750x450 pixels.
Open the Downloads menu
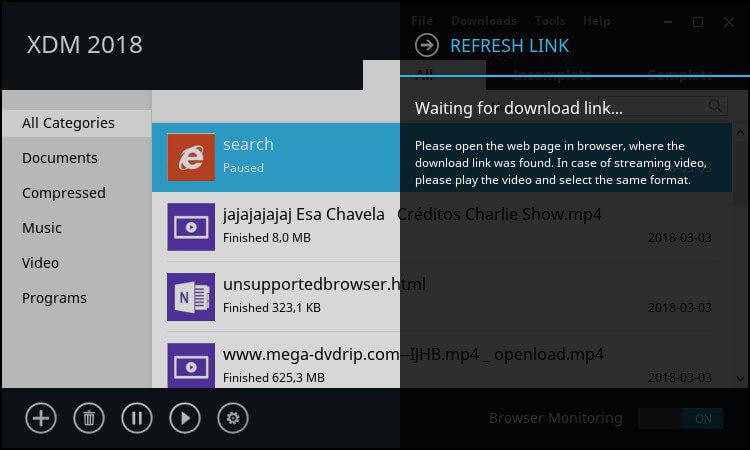[x=484, y=21]
